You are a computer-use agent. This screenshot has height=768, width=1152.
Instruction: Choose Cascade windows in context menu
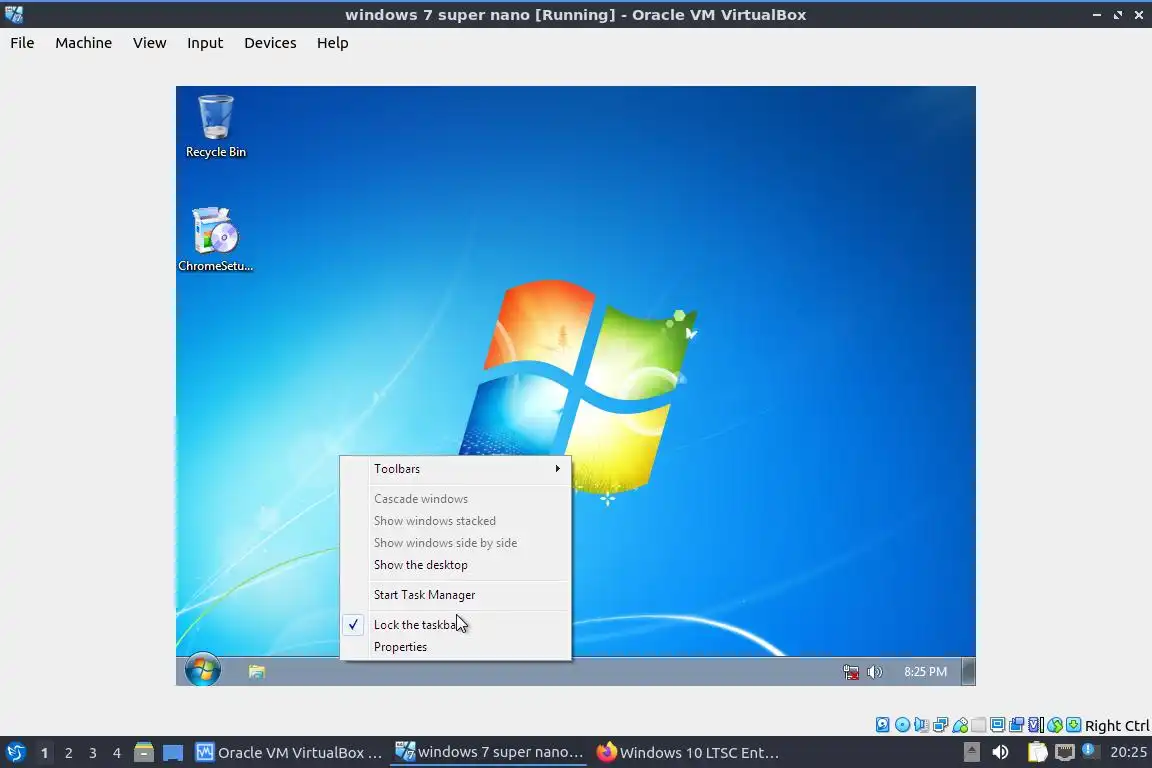456,498
